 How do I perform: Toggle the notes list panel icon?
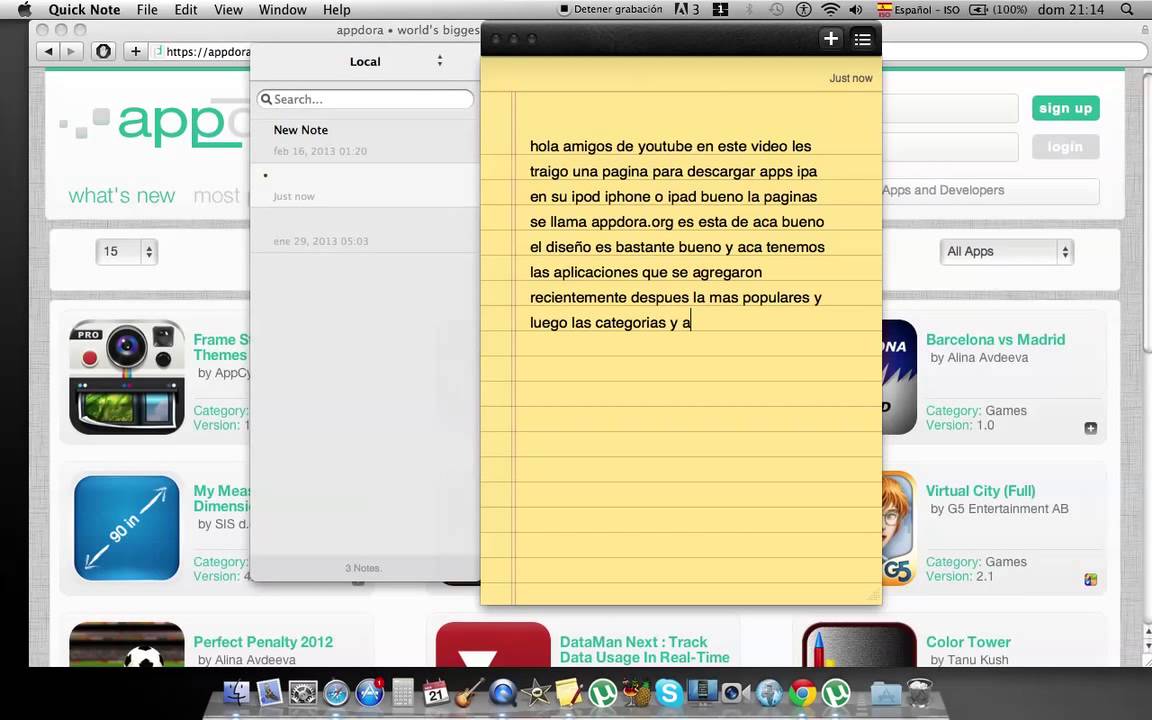(x=863, y=39)
